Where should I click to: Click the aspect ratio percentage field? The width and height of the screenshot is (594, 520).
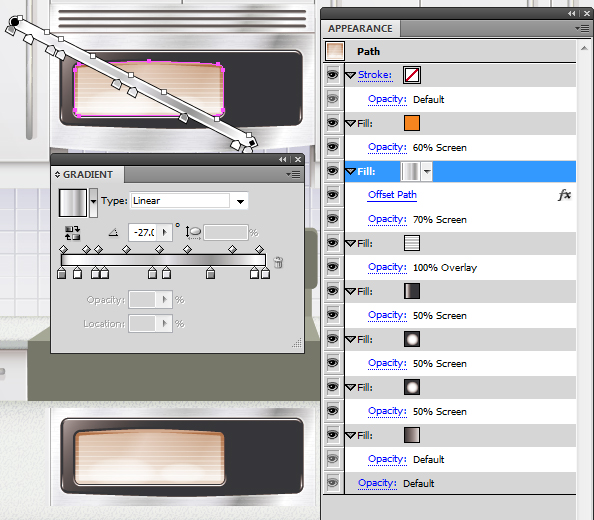[226, 232]
